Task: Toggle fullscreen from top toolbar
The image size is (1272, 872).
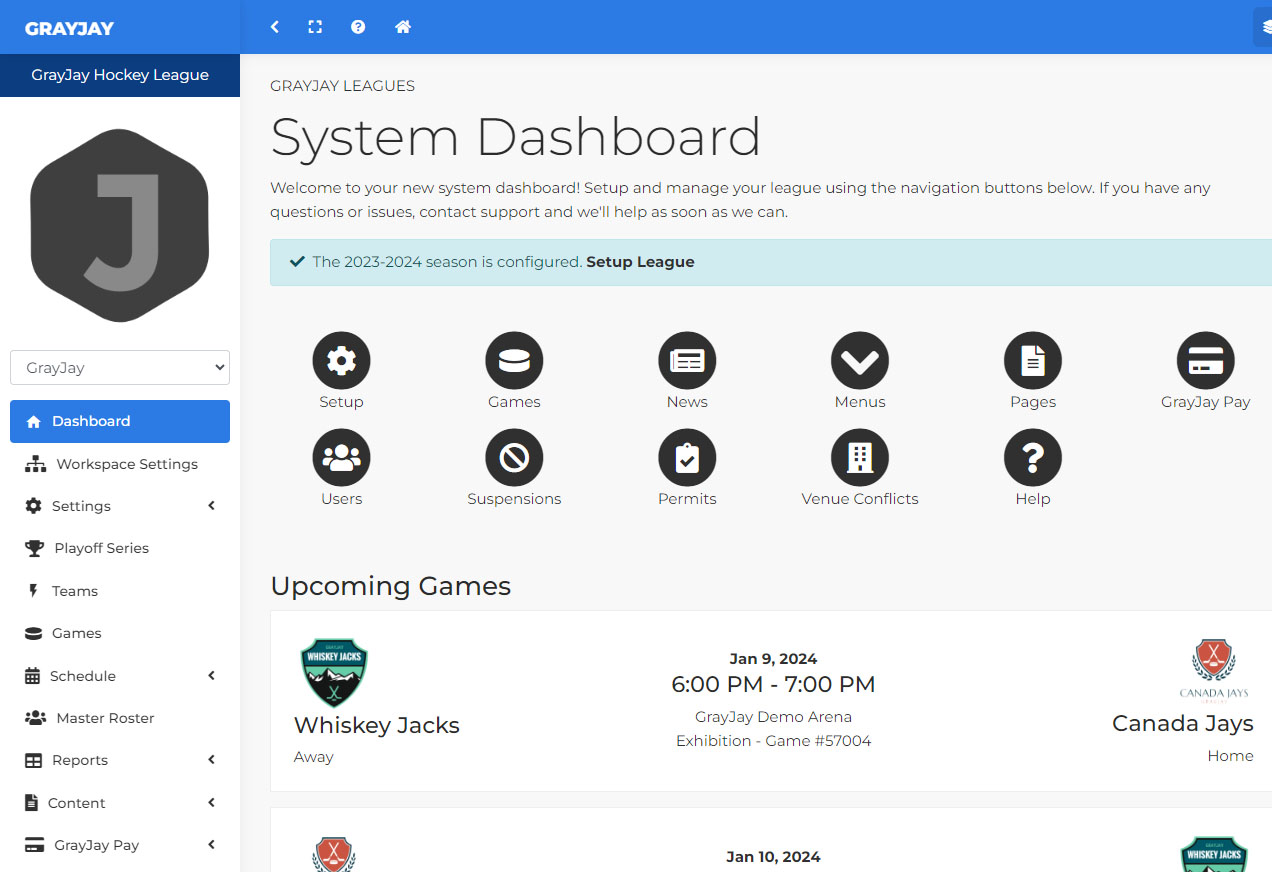Action: (315, 27)
